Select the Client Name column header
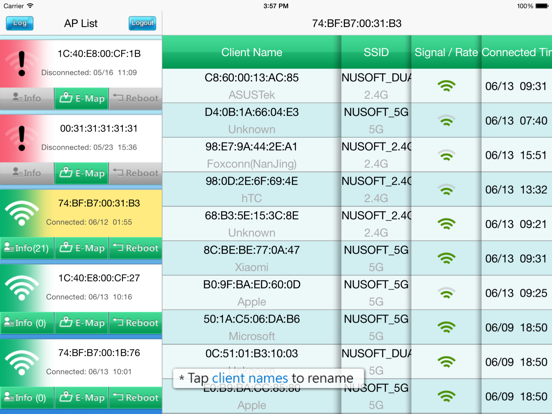552x414 pixels. click(252, 52)
